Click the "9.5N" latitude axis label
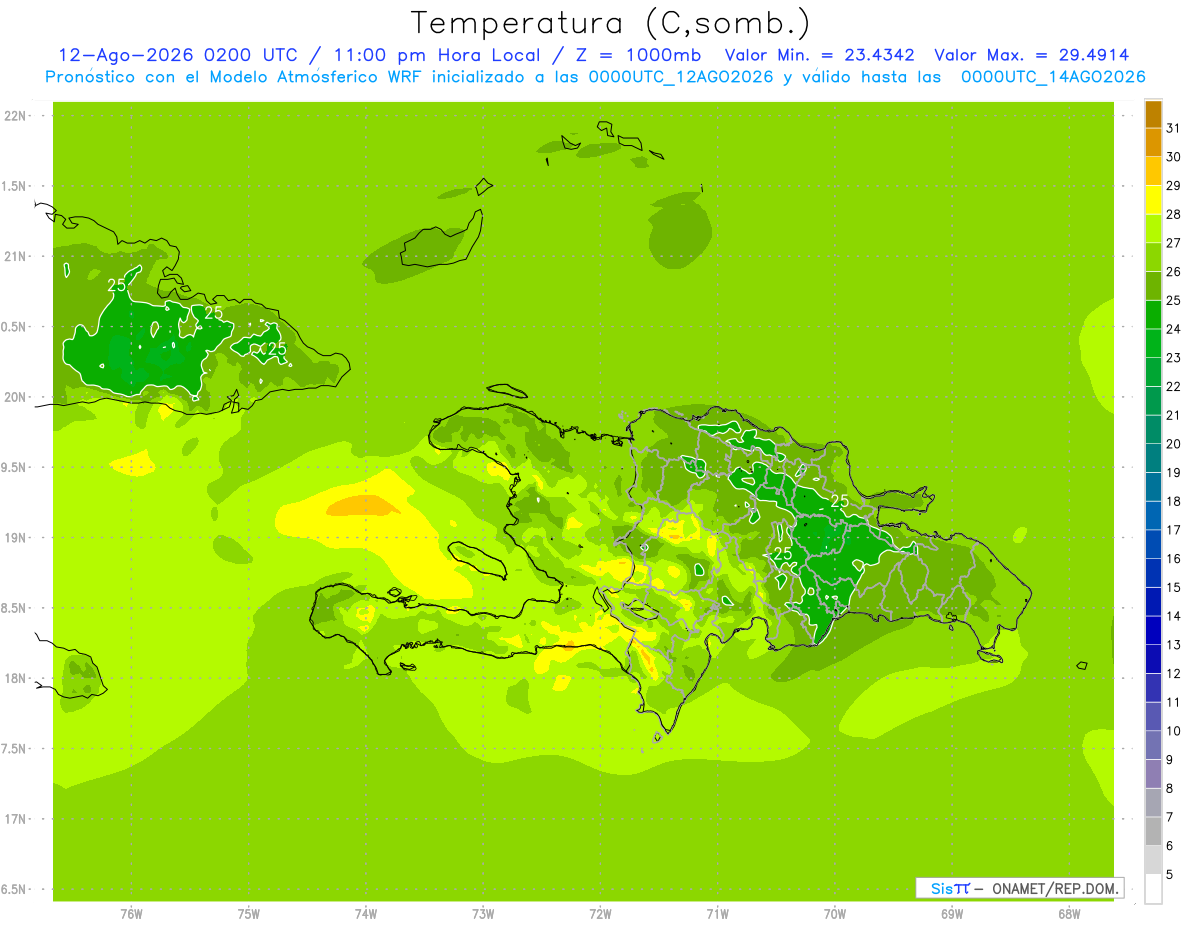This screenshot has width=1200, height=927. 15,467
